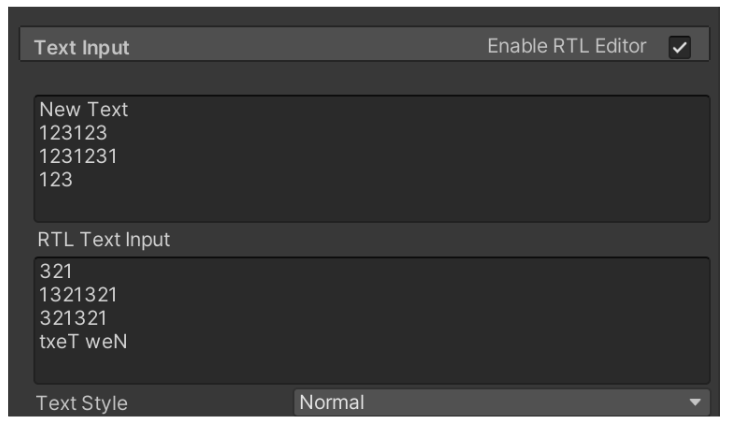Click the Enable RTL Editor label
The width and height of the screenshot is (735, 429).
[566, 46]
